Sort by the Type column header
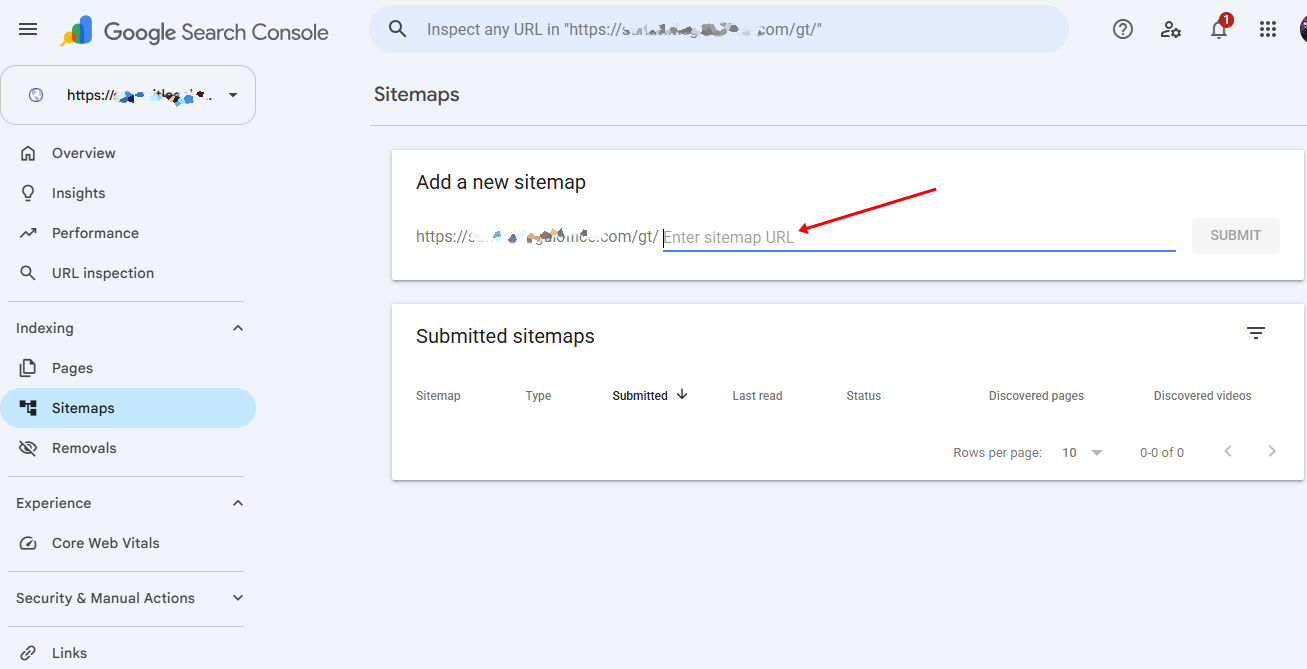This screenshot has height=669, width=1307. (538, 396)
